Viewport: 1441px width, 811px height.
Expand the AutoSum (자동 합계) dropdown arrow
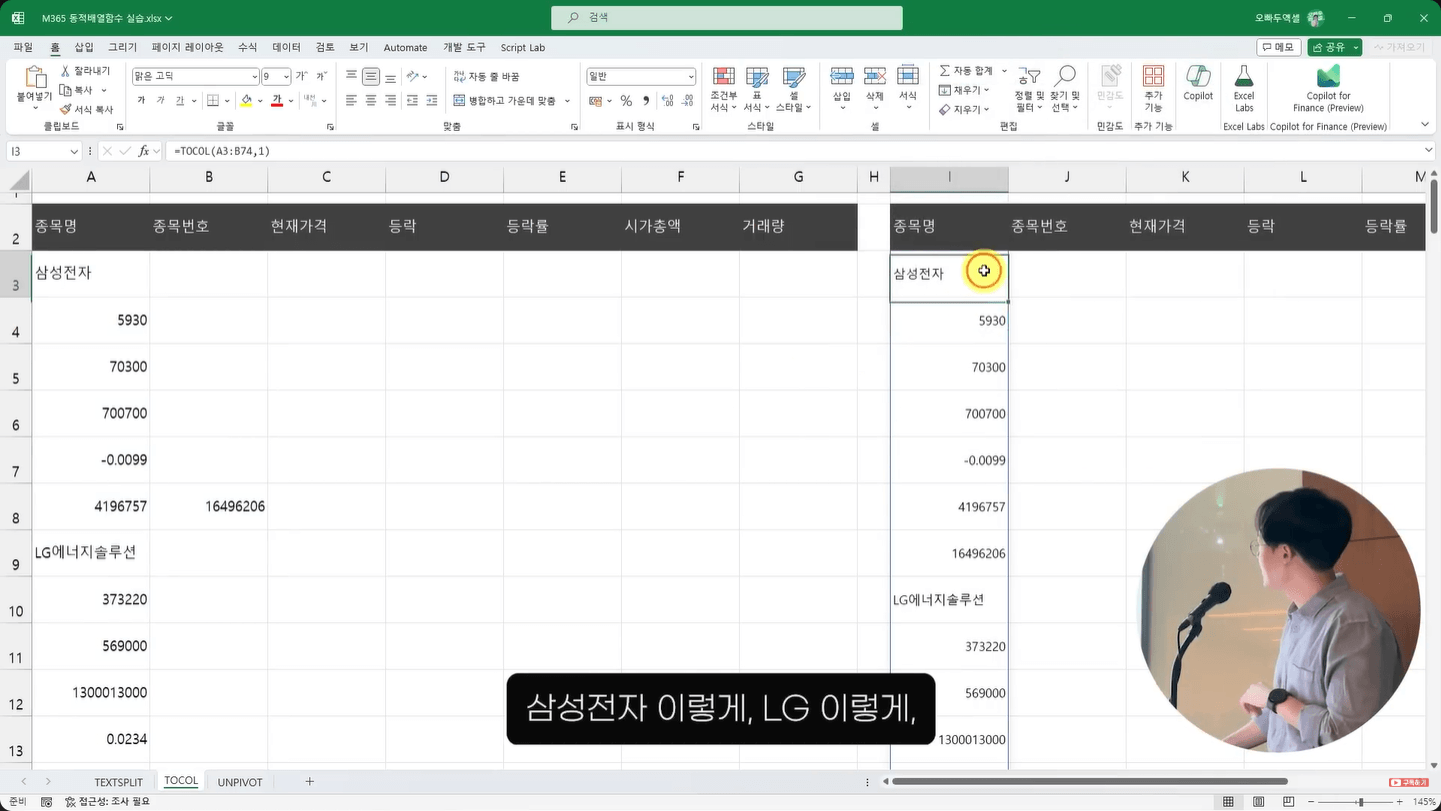tap(1004, 71)
